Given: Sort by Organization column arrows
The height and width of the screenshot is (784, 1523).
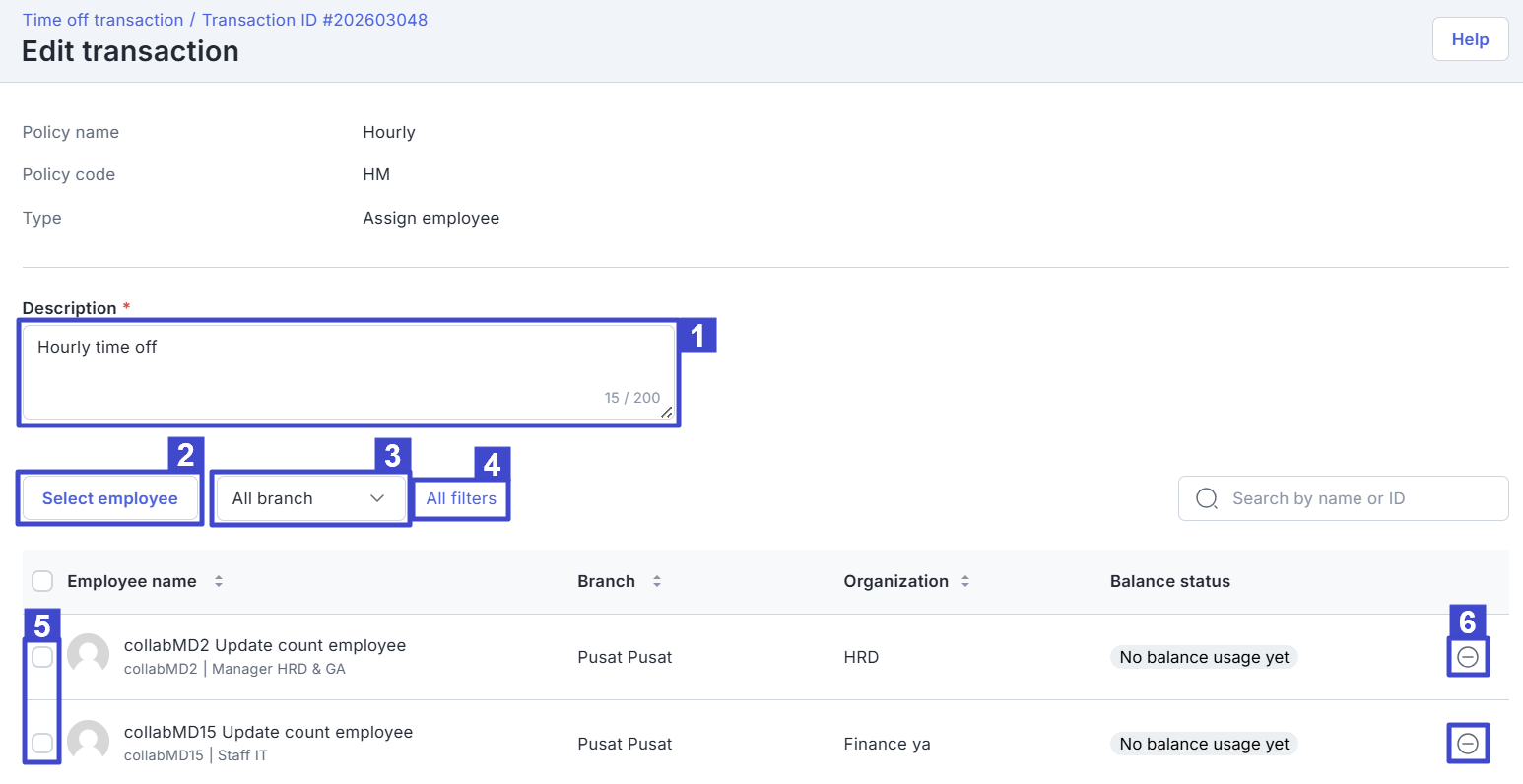Looking at the screenshot, I should click(x=965, y=581).
